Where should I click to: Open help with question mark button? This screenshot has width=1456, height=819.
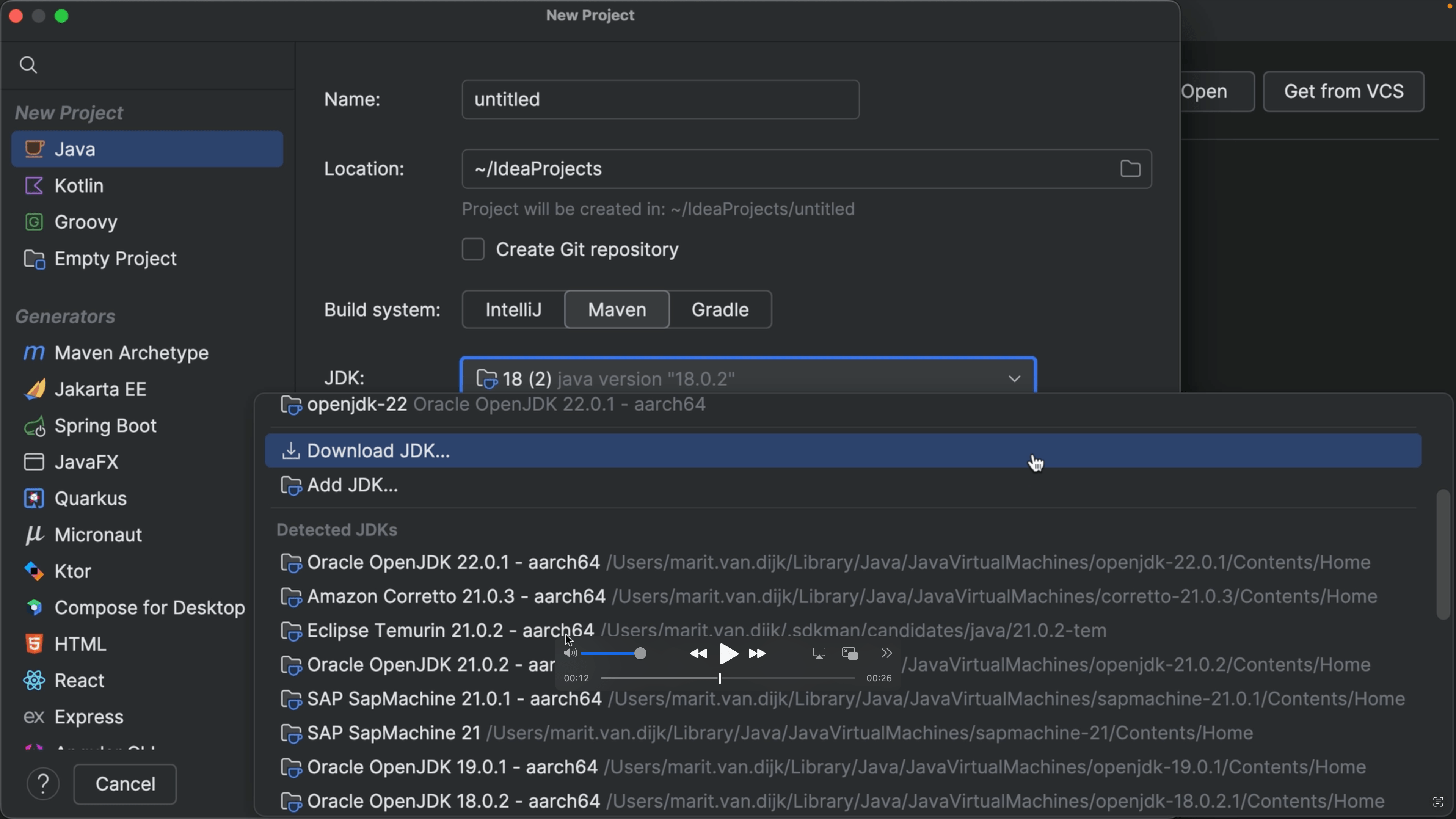click(x=43, y=784)
